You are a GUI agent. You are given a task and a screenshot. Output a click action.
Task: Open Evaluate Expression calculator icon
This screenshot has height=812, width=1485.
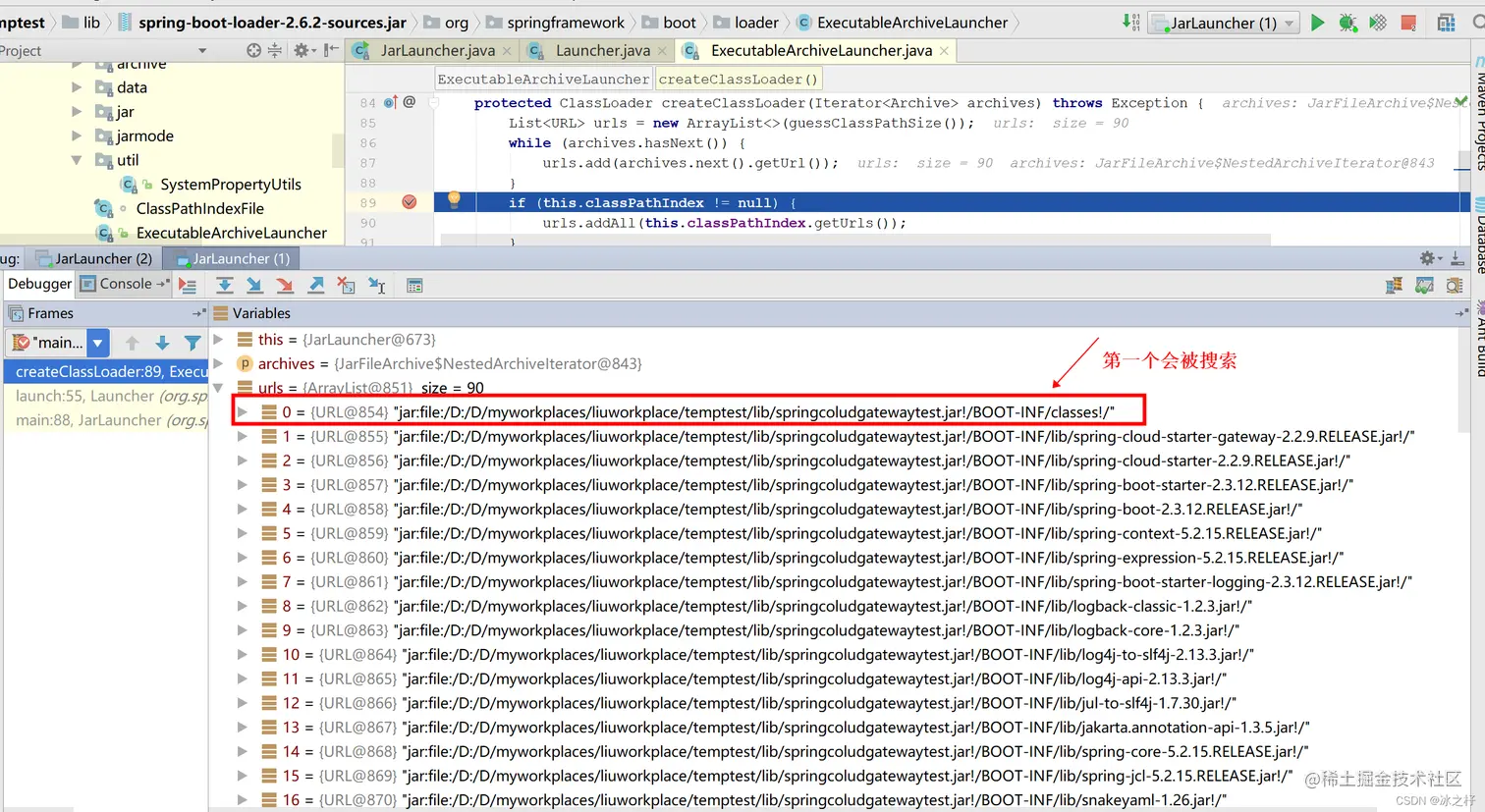click(414, 286)
